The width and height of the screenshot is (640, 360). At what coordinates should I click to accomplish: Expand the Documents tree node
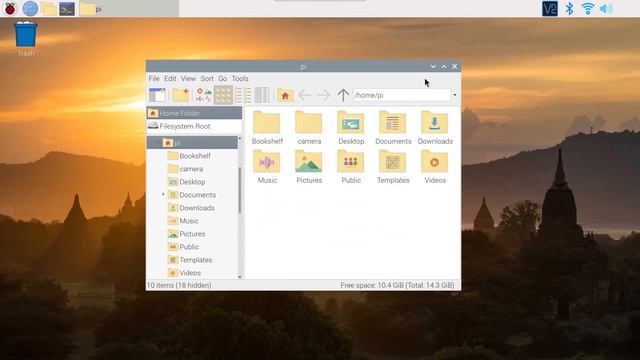(x=163, y=195)
